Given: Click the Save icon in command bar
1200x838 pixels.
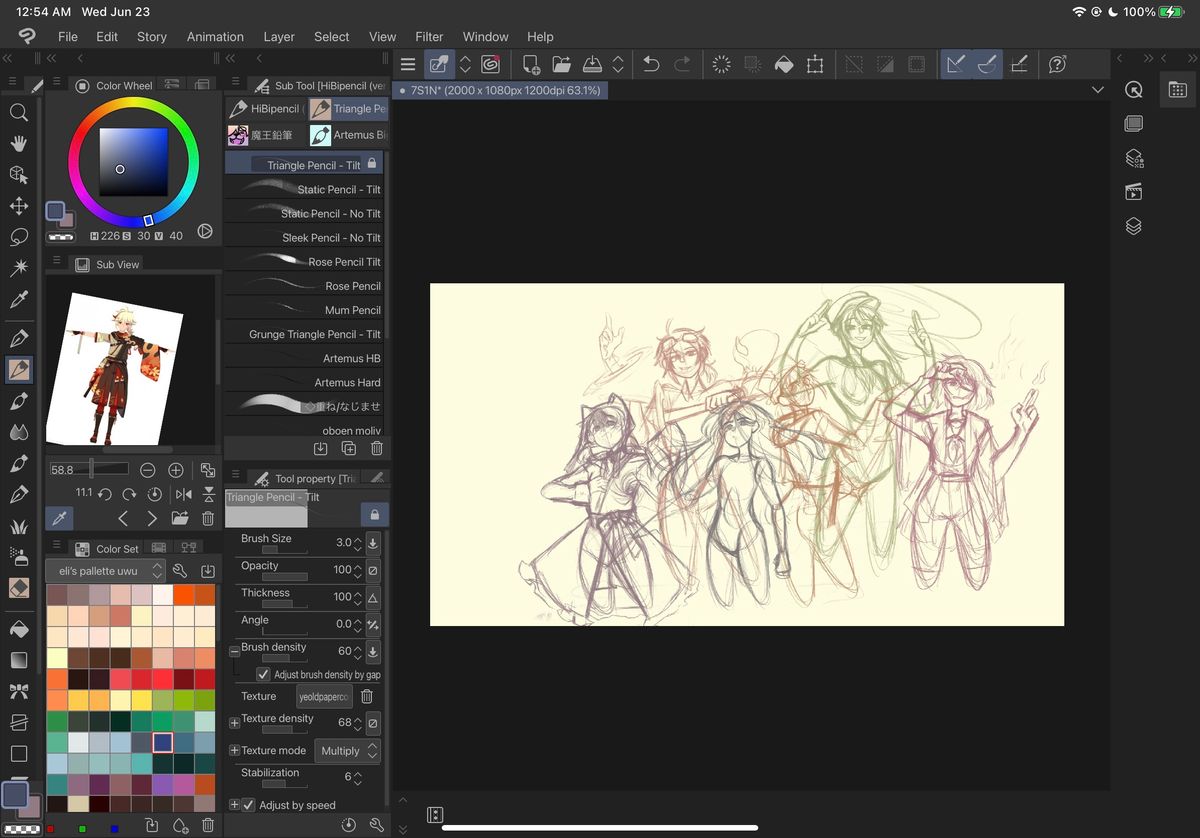Looking at the screenshot, I should [592, 64].
